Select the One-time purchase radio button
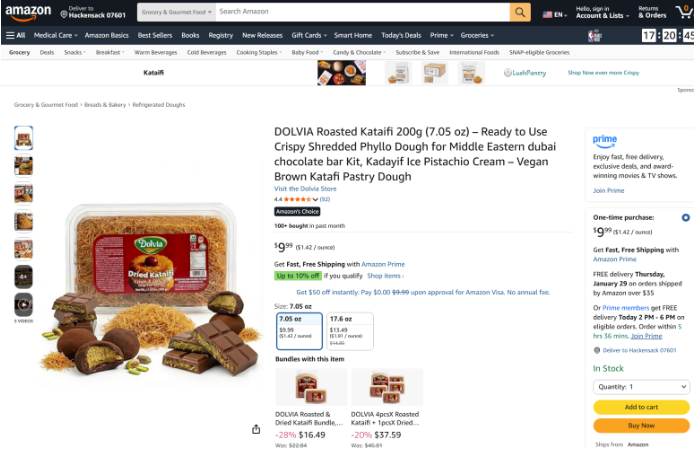Image resolution: width=695 pixels, height=456 pixels. coord(686,218)
